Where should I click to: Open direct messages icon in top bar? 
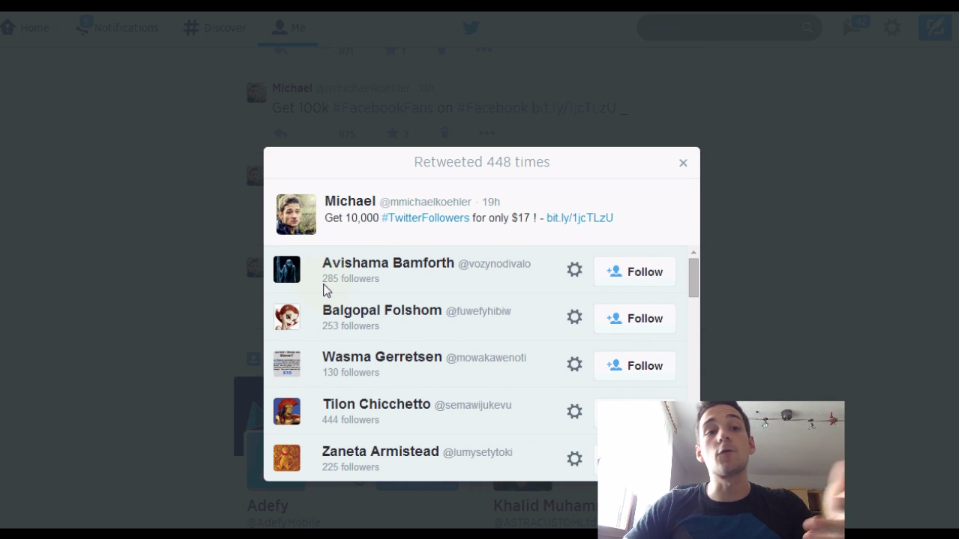pos(855,27)
